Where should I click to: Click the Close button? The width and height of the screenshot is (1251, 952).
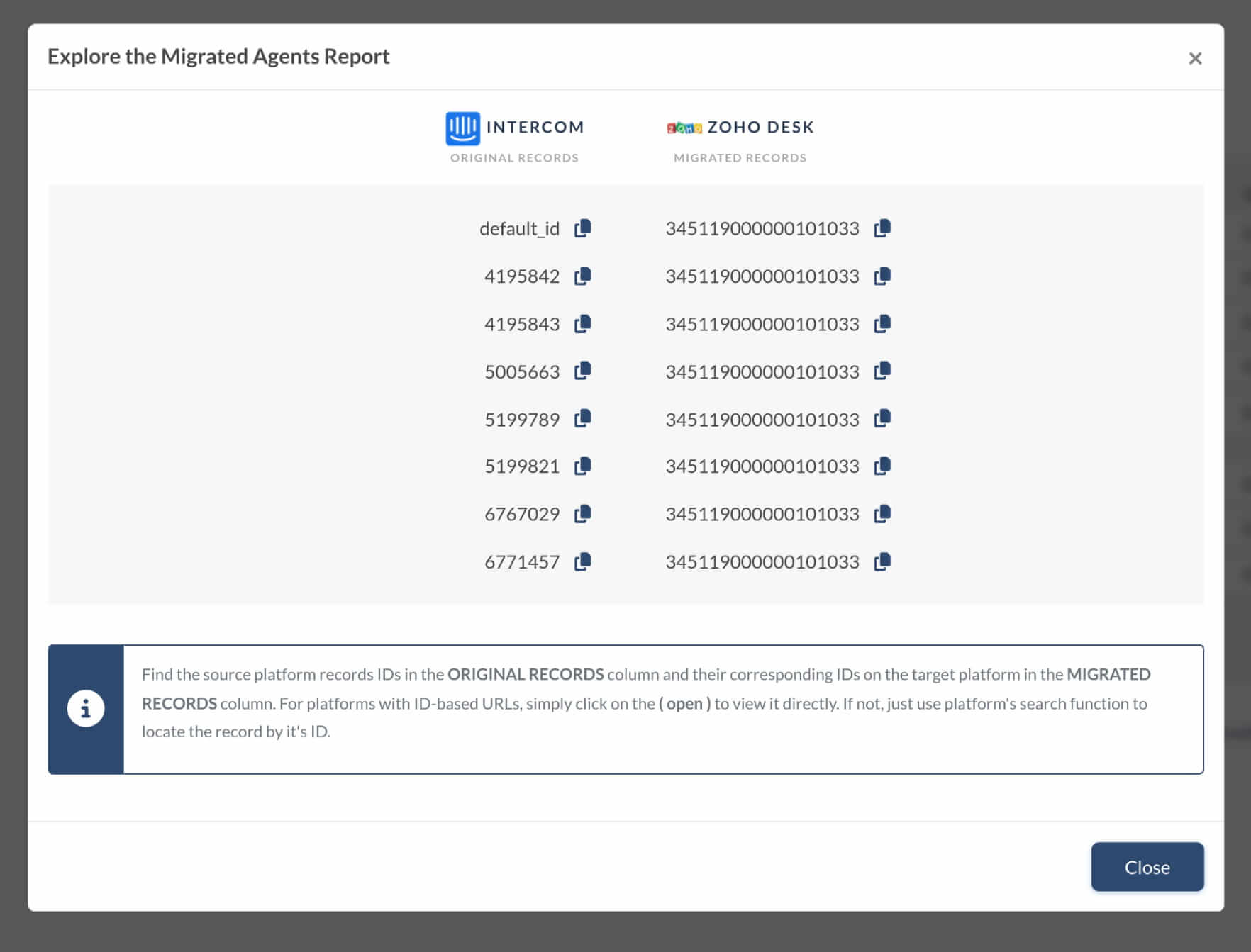pyautogui.click(x=1147, y=866)
